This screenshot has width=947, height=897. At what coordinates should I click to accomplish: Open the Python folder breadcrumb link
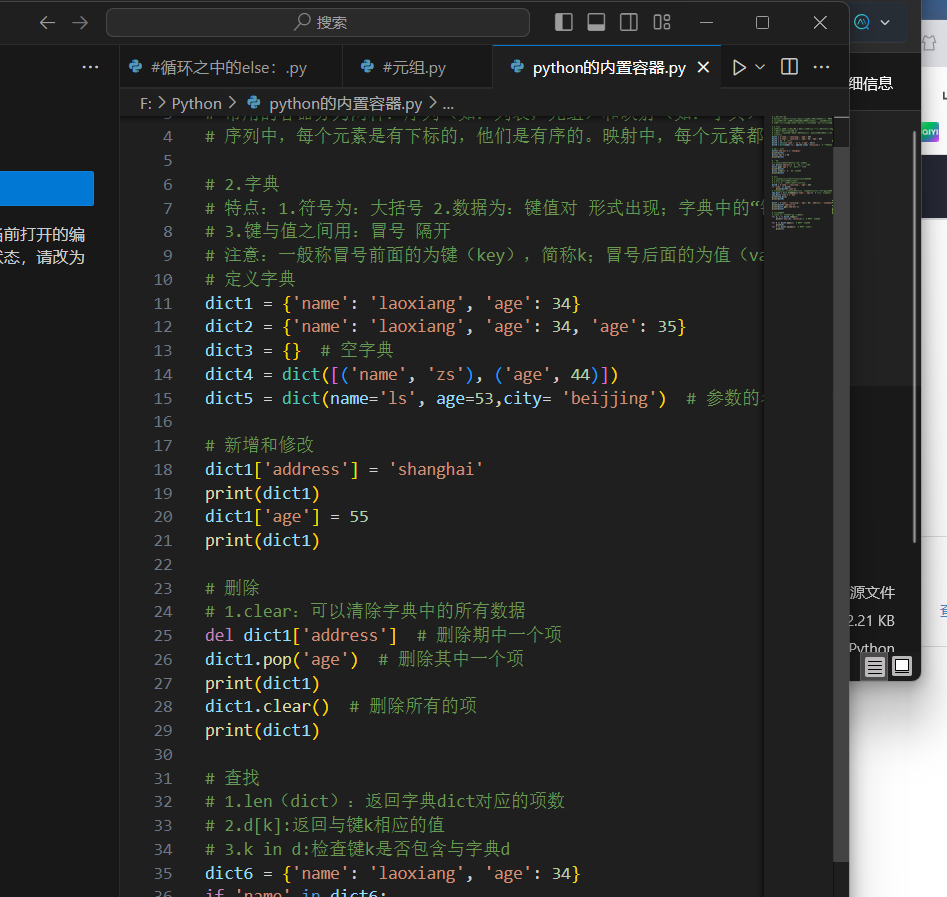[x=197, y=103]
